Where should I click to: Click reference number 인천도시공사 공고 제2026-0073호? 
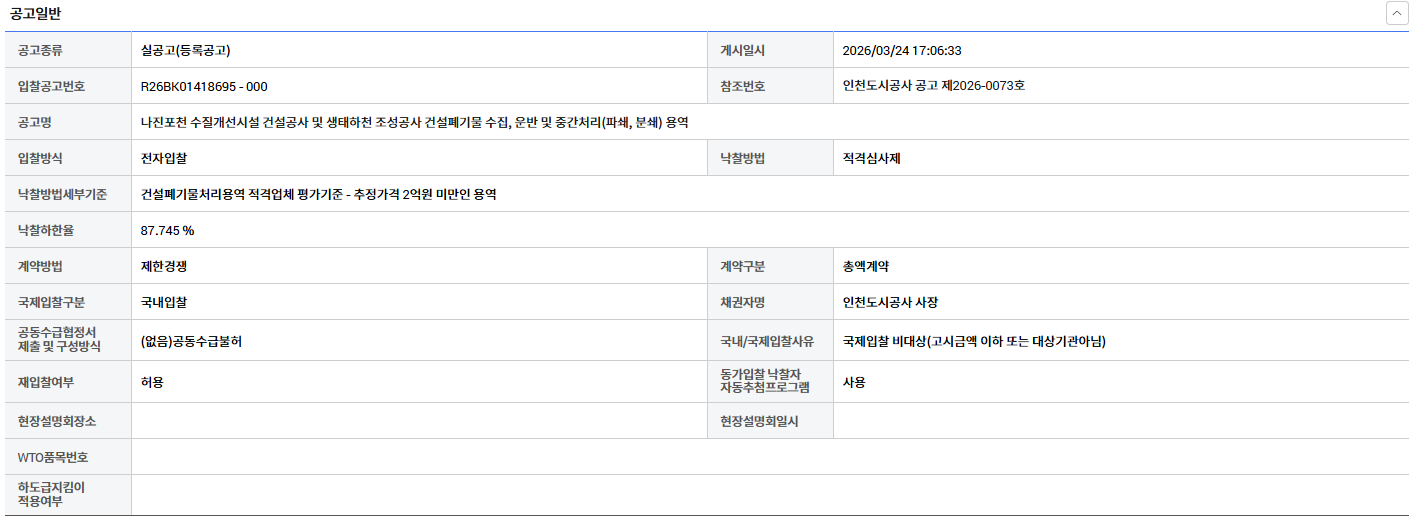click(x=933, y=86)
